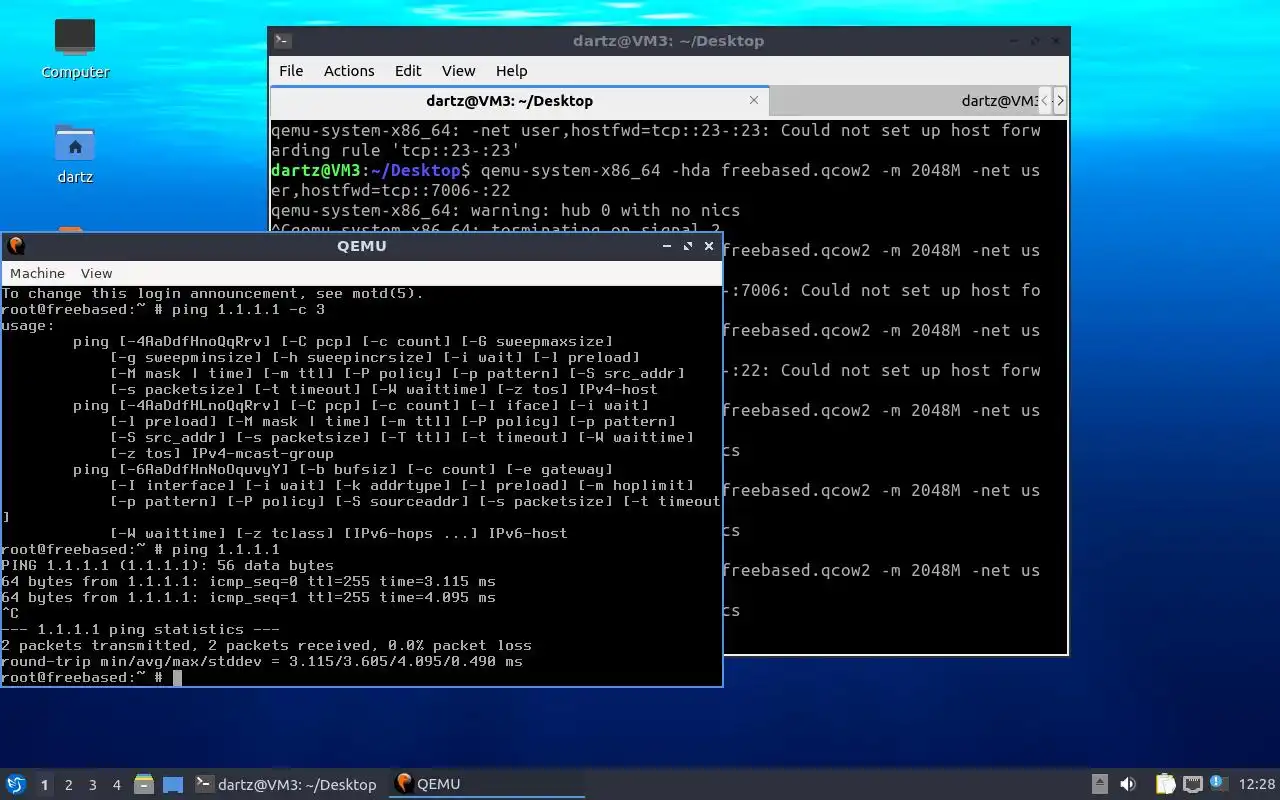Close the QEMU window

(709, 246)
